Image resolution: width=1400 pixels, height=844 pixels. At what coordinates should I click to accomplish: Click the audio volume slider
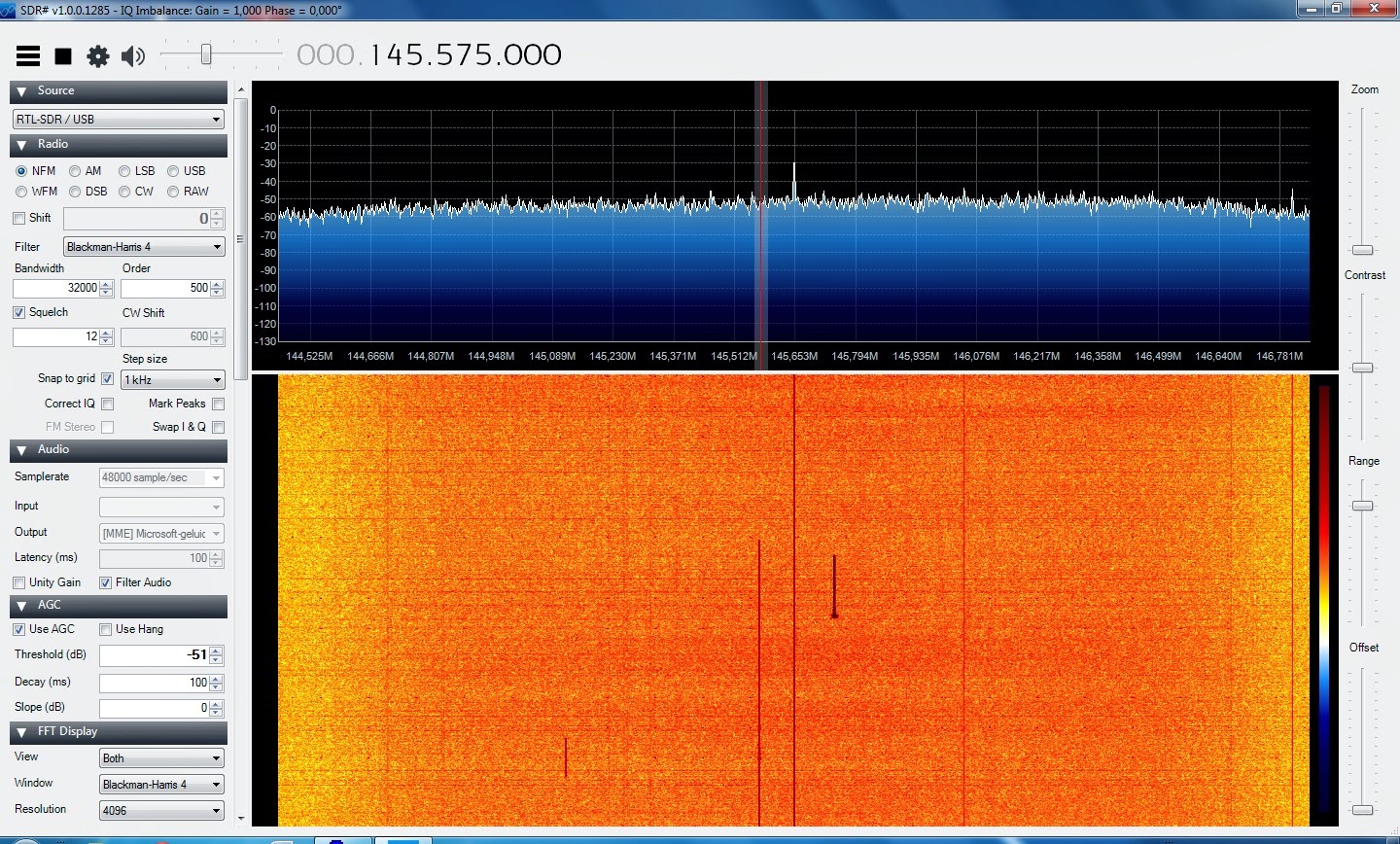pos(206,54)
